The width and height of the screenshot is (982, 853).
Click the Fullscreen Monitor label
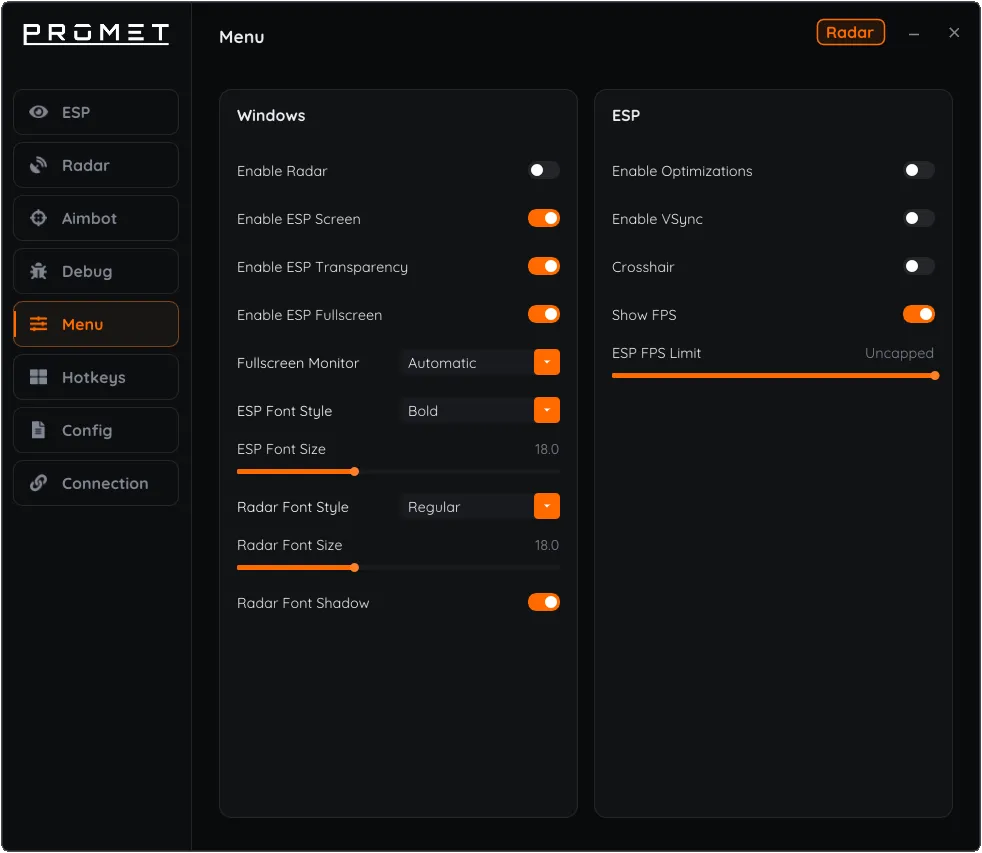coord(298,363)
